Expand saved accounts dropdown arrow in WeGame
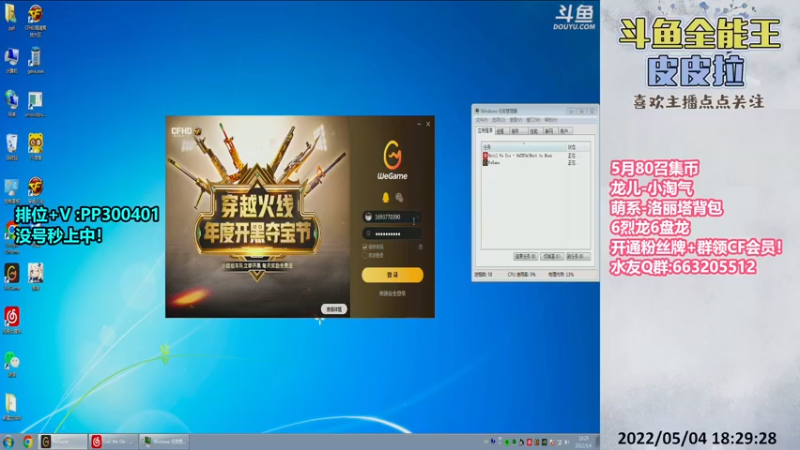This screenshot has width=800, height=450. tap(417, 217)
